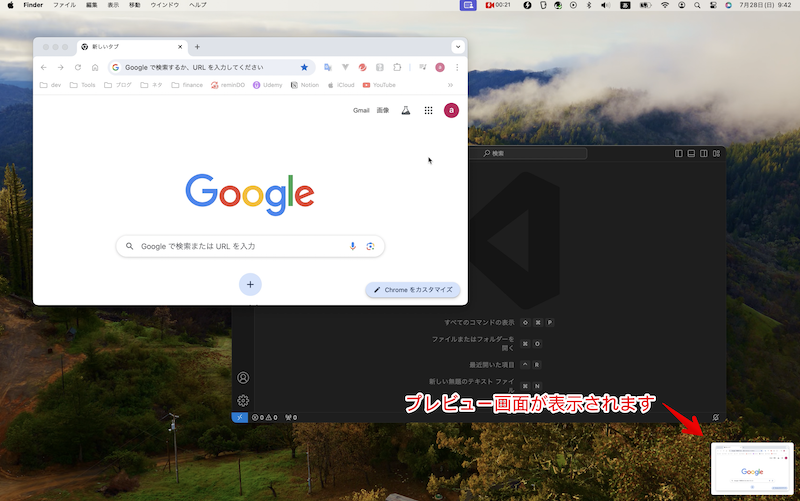Open VS Code manage gear icon

[x=243, y=401]
